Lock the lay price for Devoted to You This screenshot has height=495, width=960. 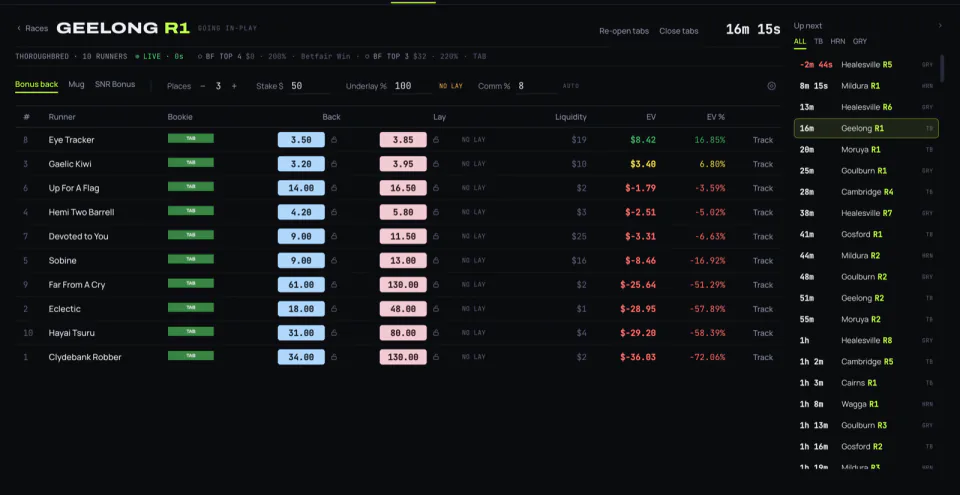tap(435, 236)
